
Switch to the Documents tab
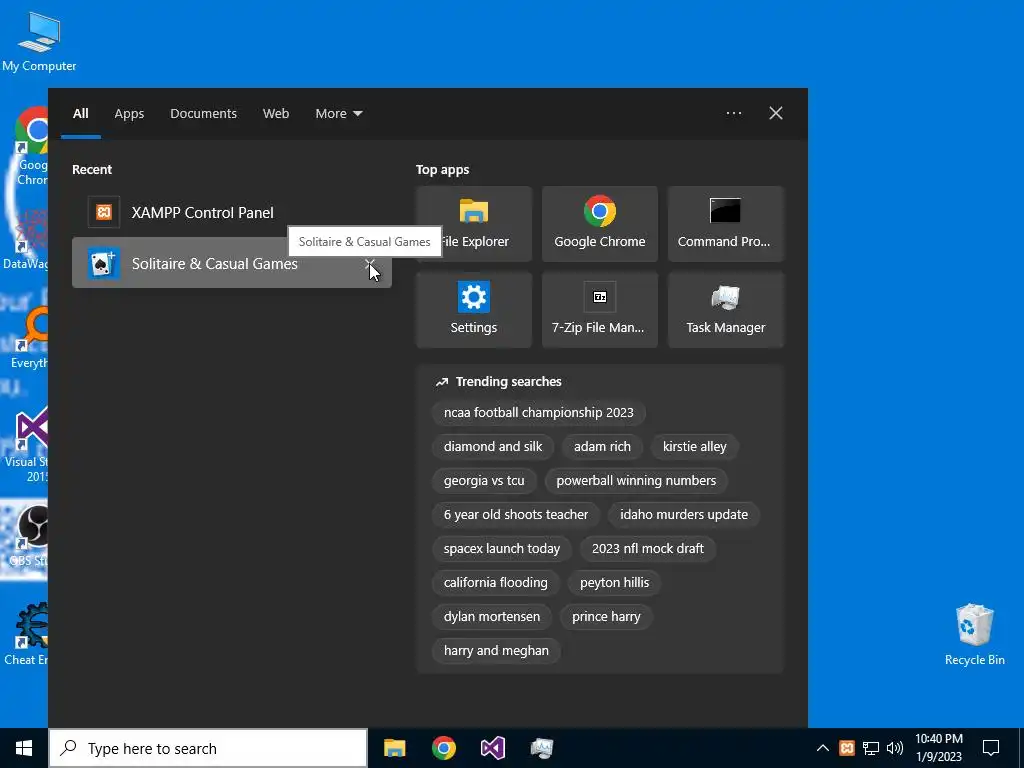(204, 114)
